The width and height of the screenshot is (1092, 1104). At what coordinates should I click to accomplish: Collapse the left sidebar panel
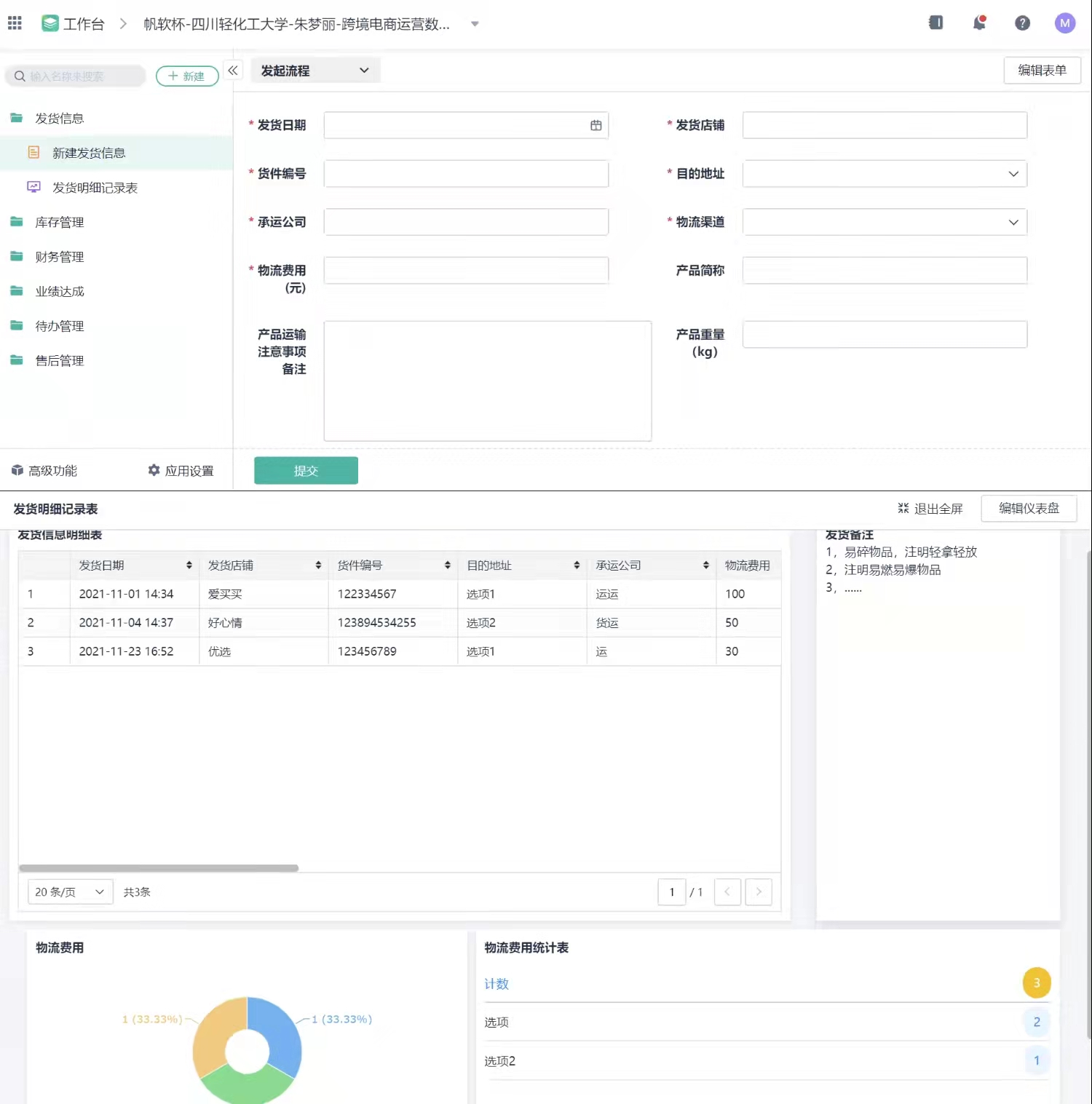tap(233, 71)
